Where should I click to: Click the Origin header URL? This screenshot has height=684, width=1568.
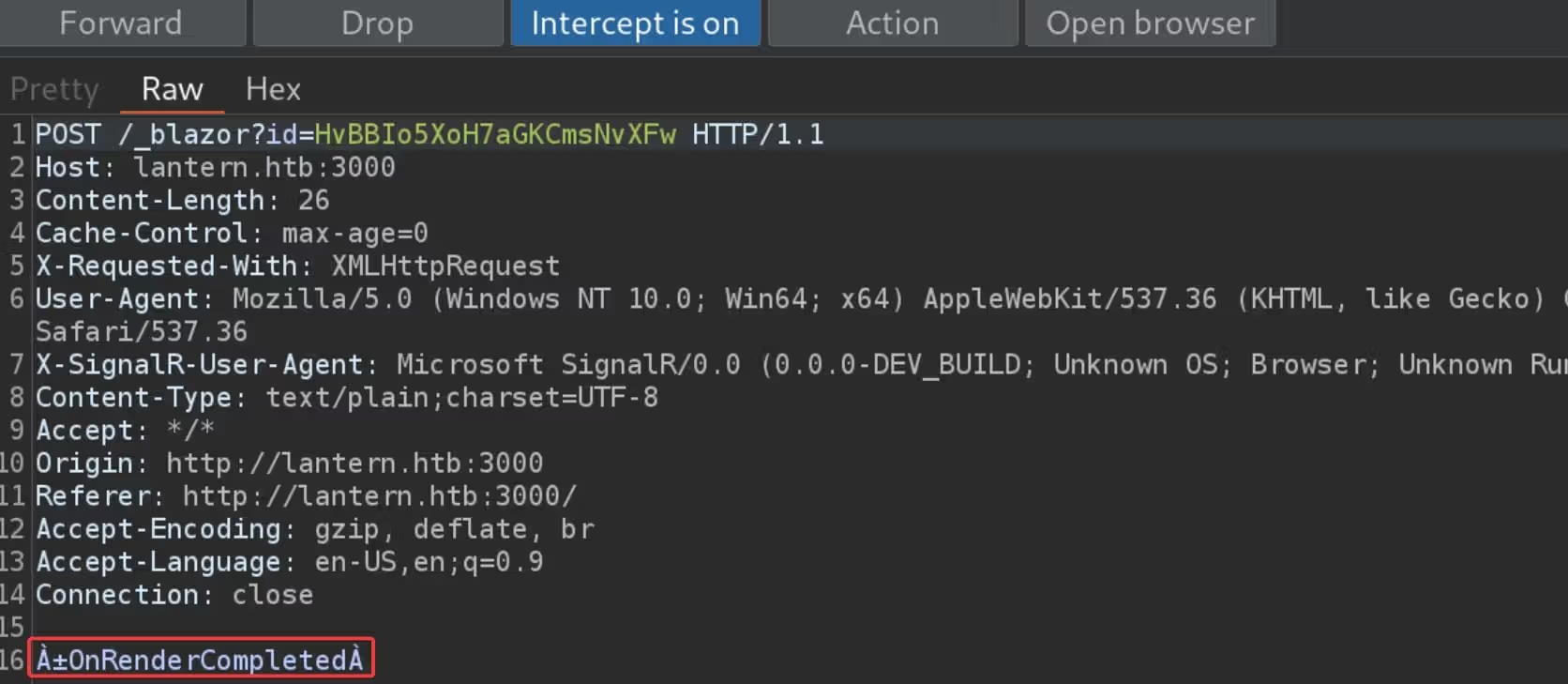(x=354, y=463)
